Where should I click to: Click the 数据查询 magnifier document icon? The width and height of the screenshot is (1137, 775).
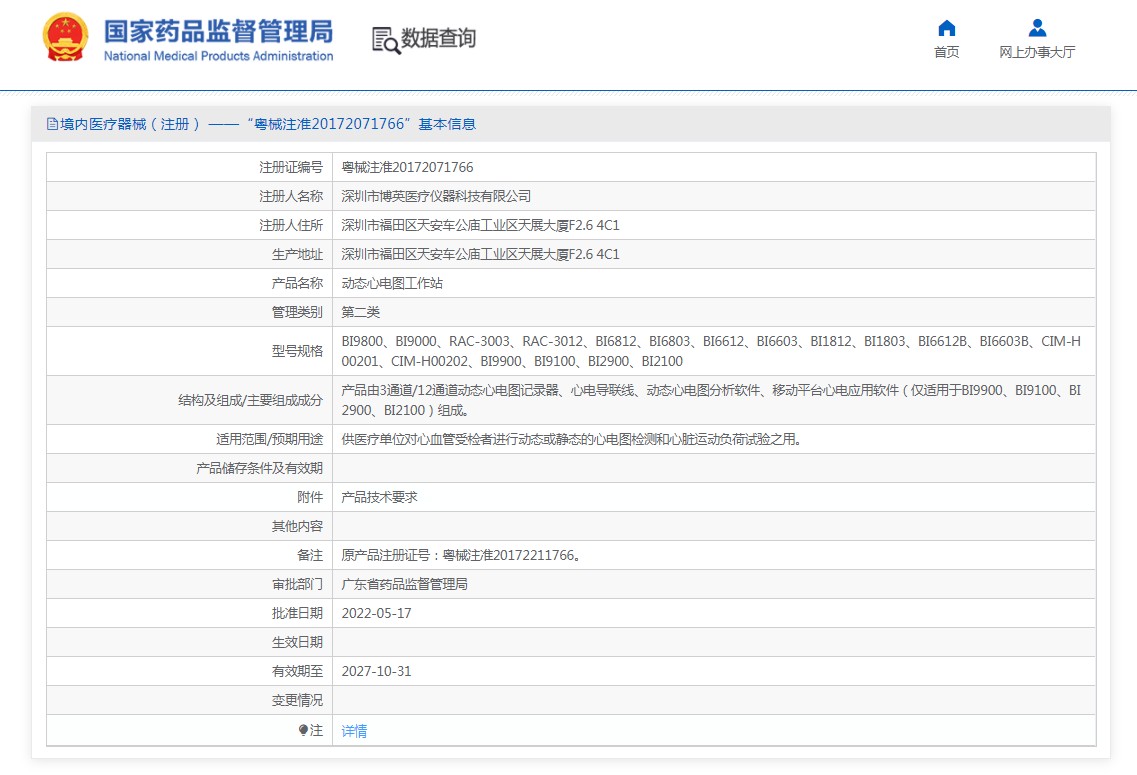pos(386,40)
